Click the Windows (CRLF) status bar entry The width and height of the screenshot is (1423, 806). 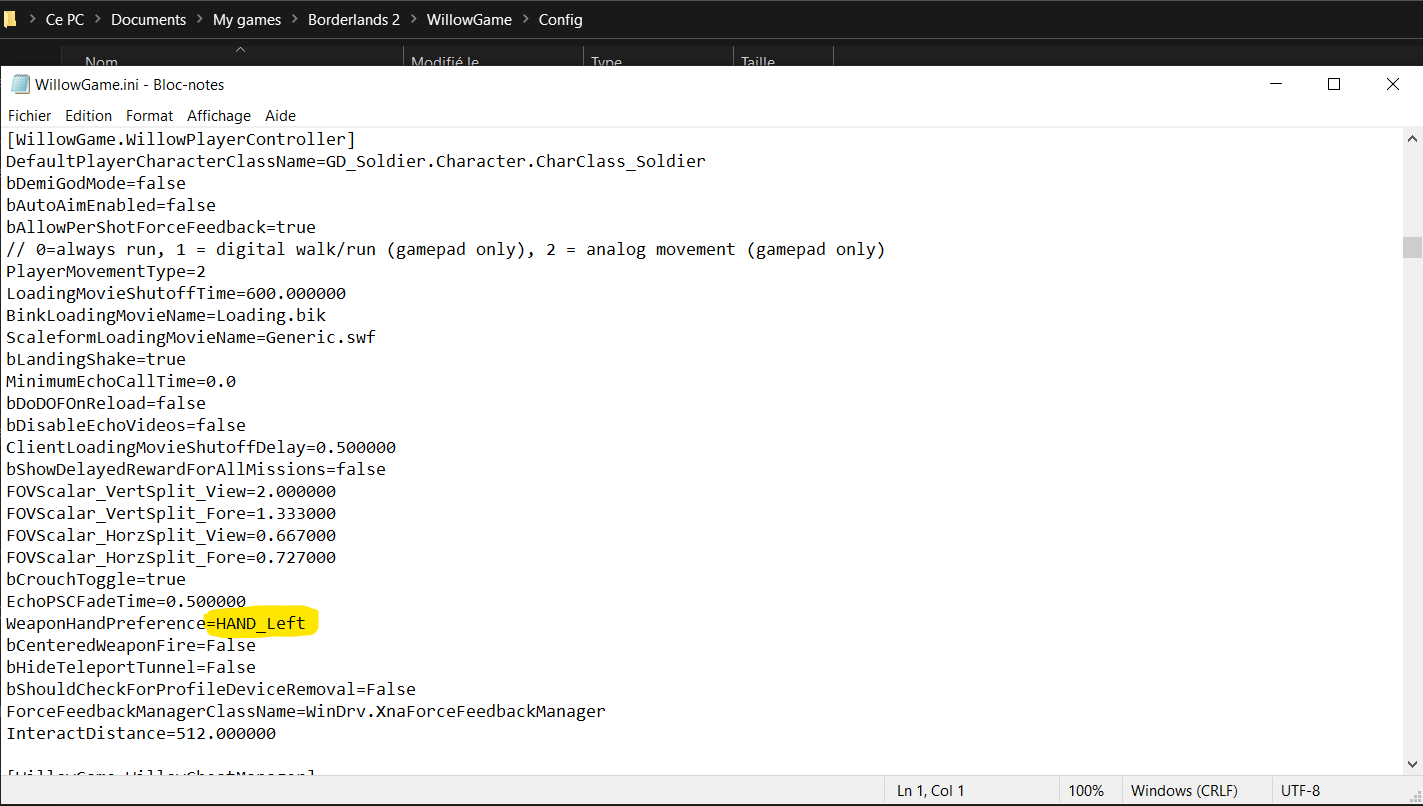point(1184,791)
